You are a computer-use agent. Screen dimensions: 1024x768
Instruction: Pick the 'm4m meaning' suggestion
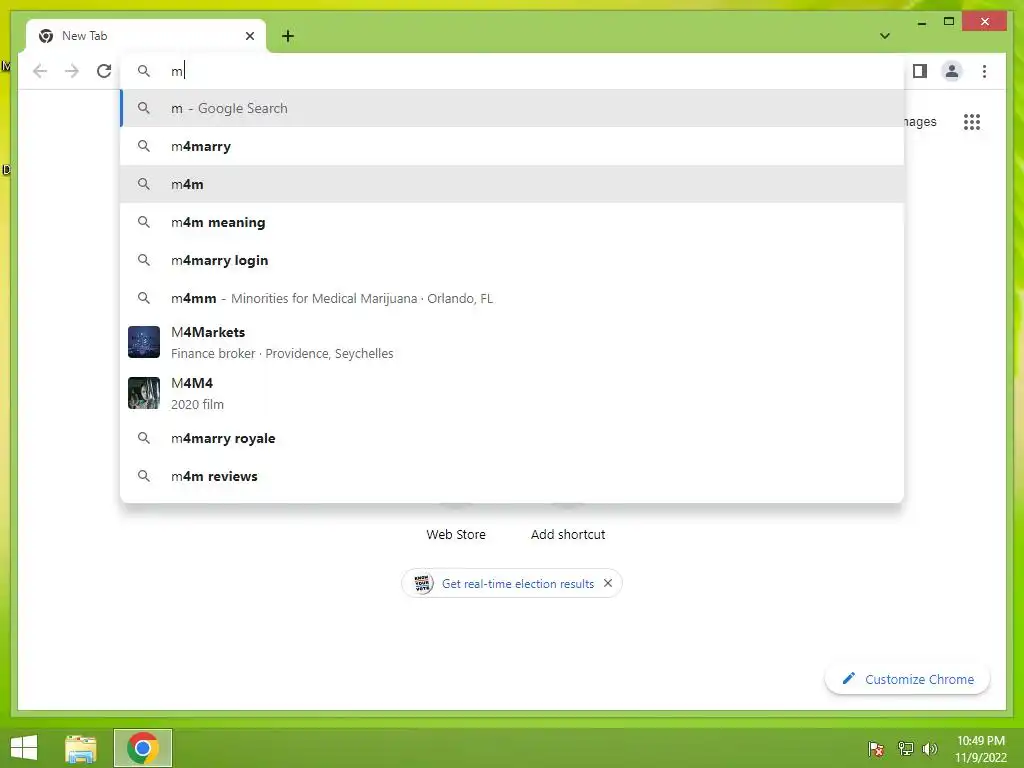point(512,222)
